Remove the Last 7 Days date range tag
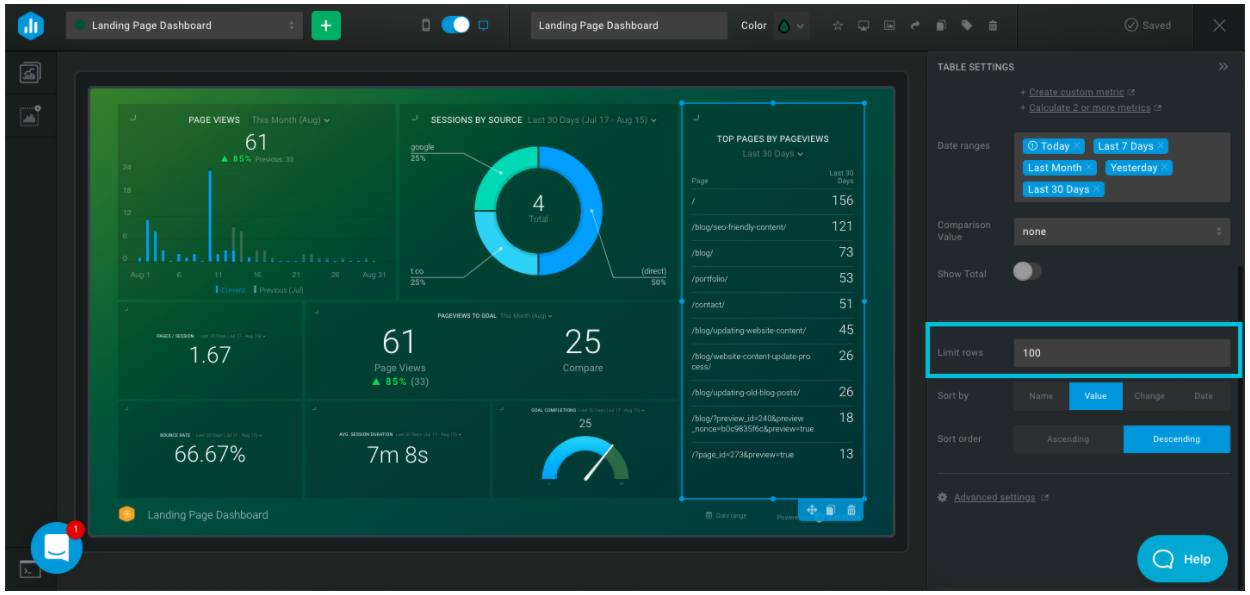Viewport: 1250px width, 595px height. [x=1161, y=146]
